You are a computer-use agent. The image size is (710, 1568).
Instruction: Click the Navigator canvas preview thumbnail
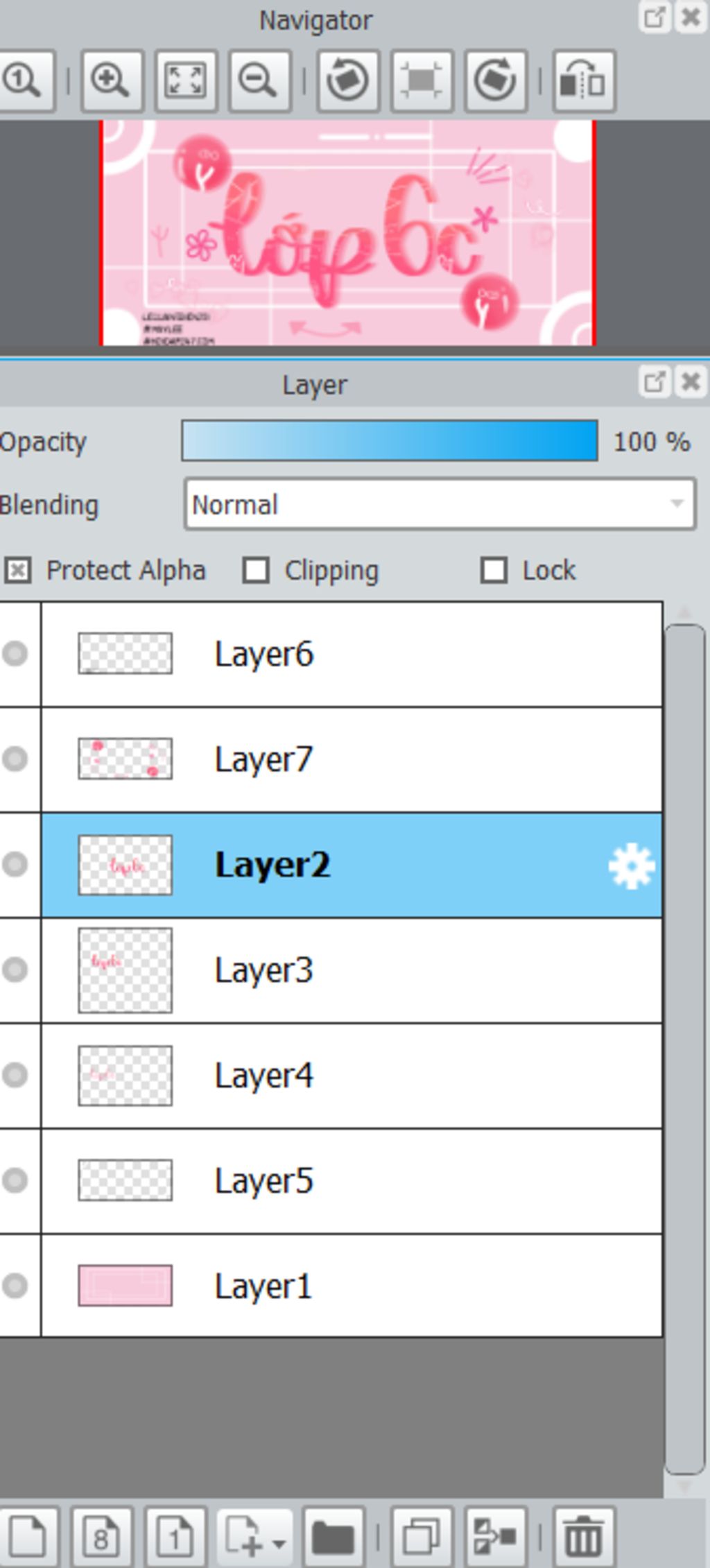[348, 233]
